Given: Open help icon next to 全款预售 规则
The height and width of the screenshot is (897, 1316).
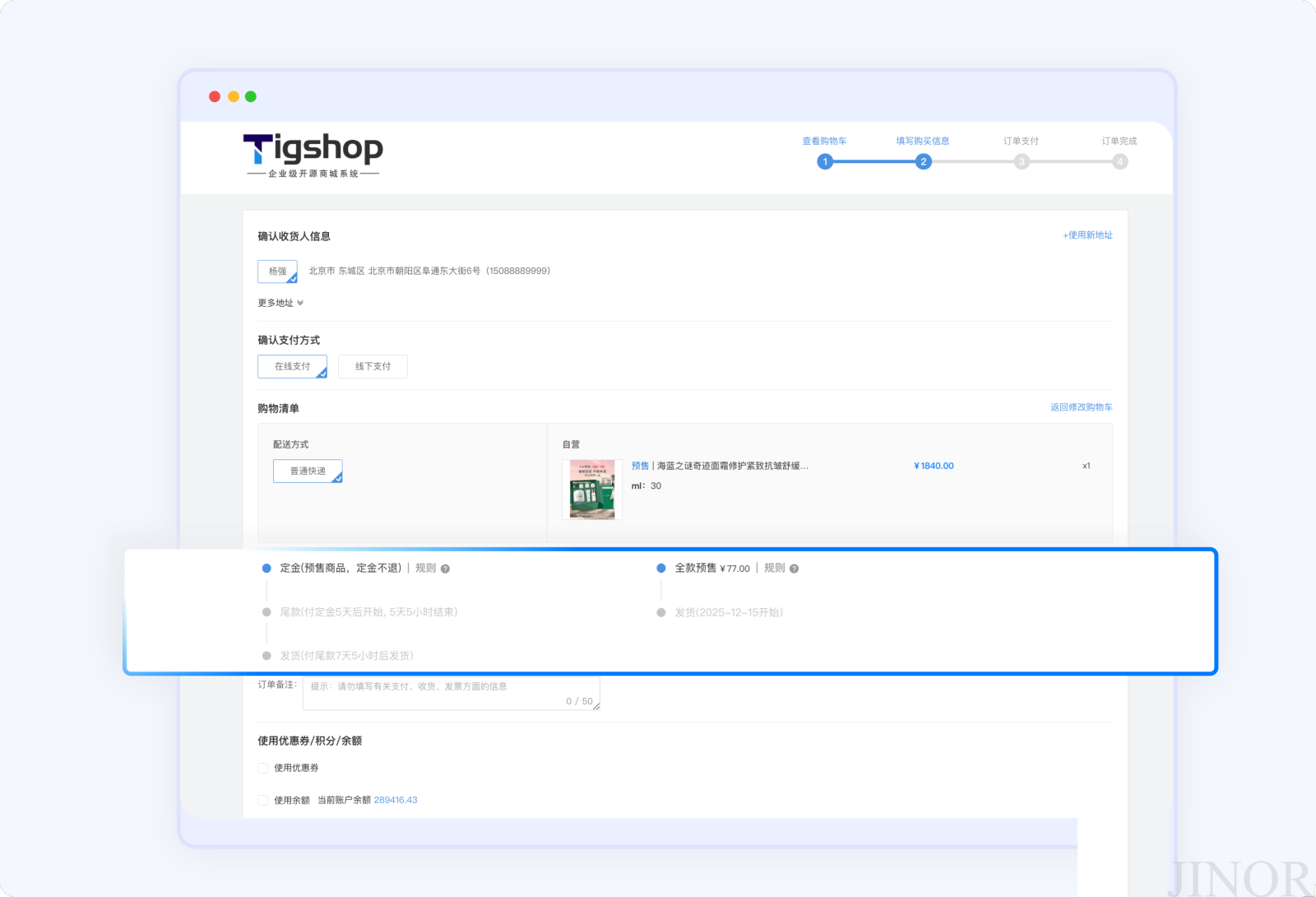Looking at the screenshot, I should [794, 569].
